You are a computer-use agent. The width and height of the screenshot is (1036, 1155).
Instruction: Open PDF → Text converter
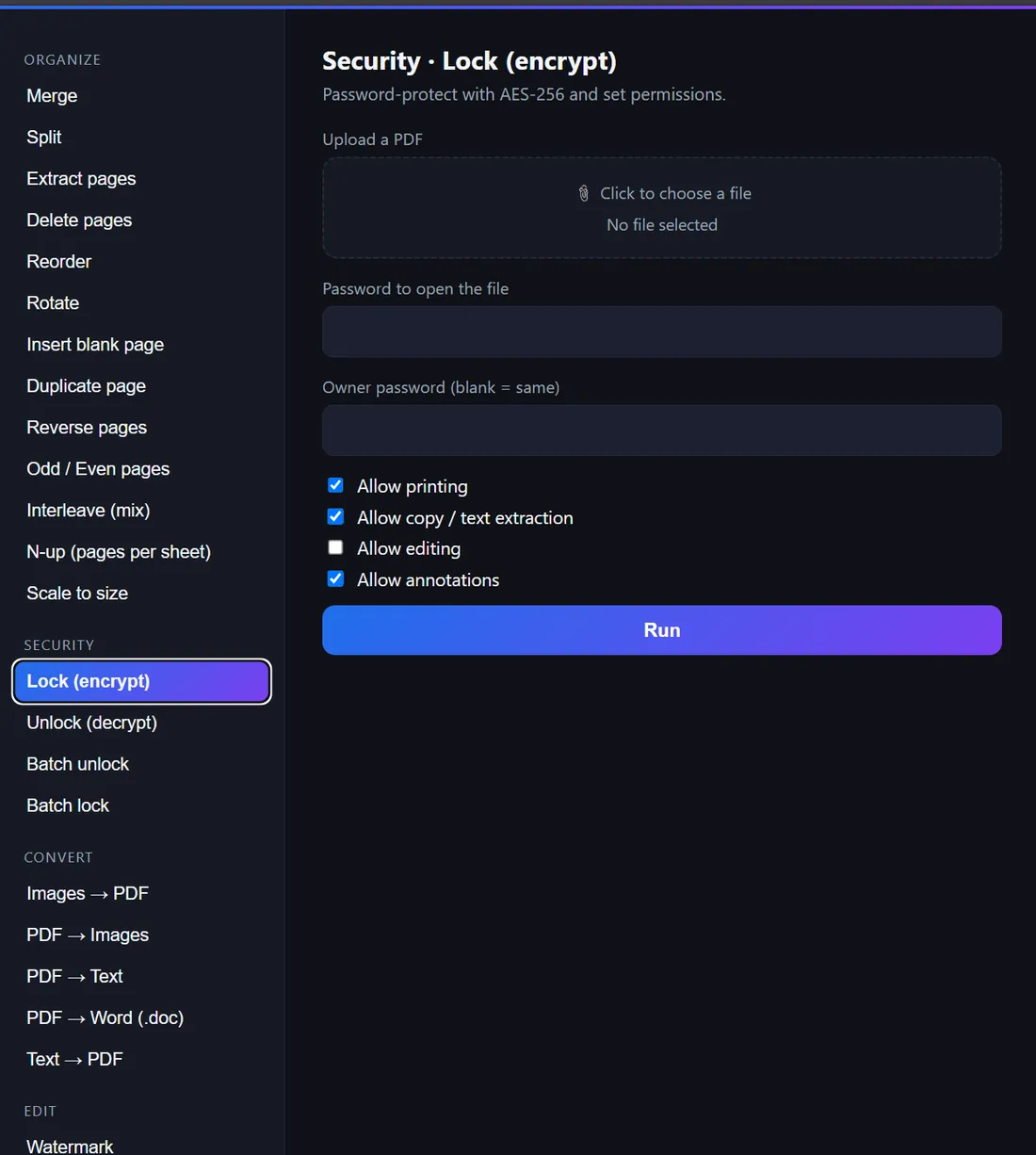point(141,976)
